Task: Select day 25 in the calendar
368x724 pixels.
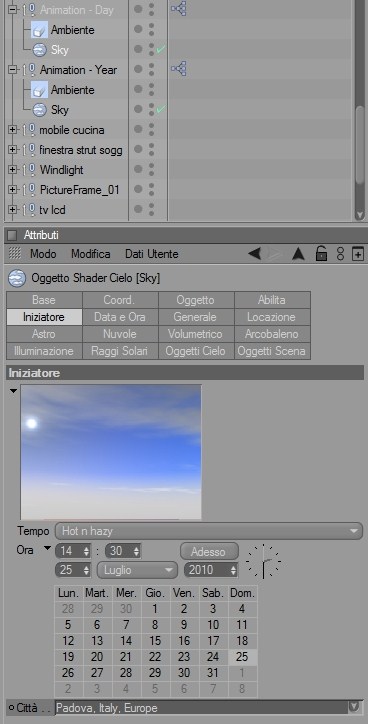Action: pos(242,657)
